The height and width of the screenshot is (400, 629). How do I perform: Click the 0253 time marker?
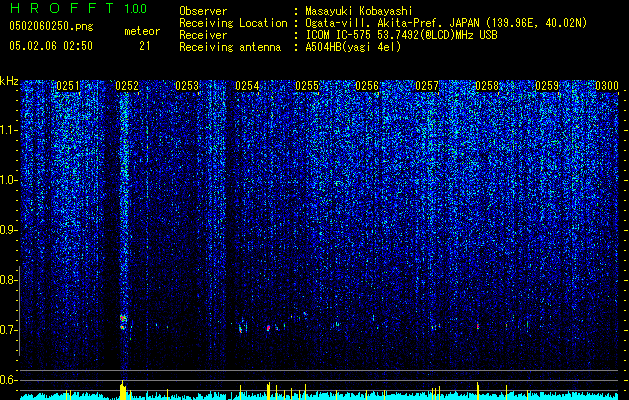[x=187, y=86]
